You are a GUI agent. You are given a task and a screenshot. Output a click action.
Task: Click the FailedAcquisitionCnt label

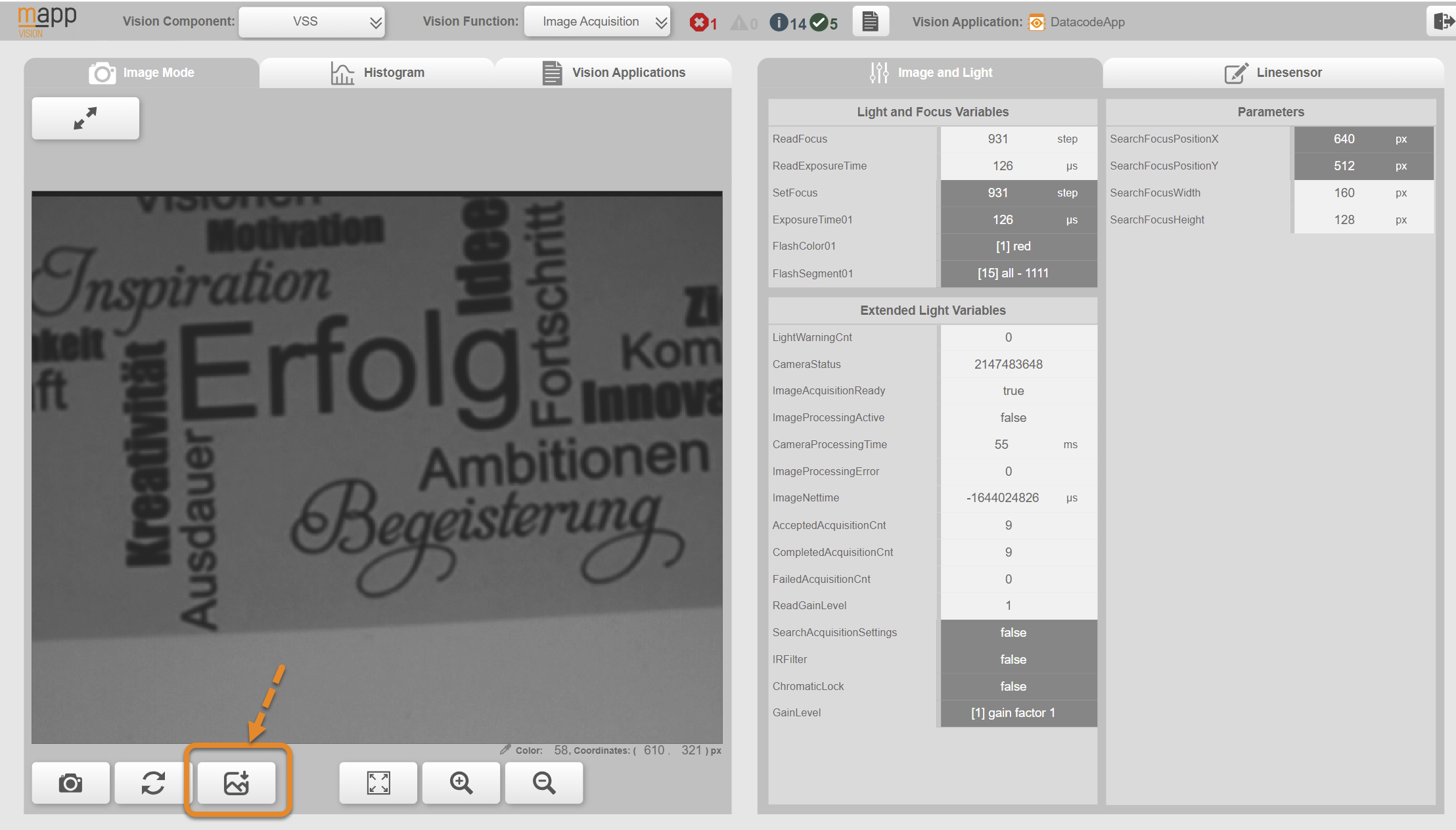tap(821, 580)
